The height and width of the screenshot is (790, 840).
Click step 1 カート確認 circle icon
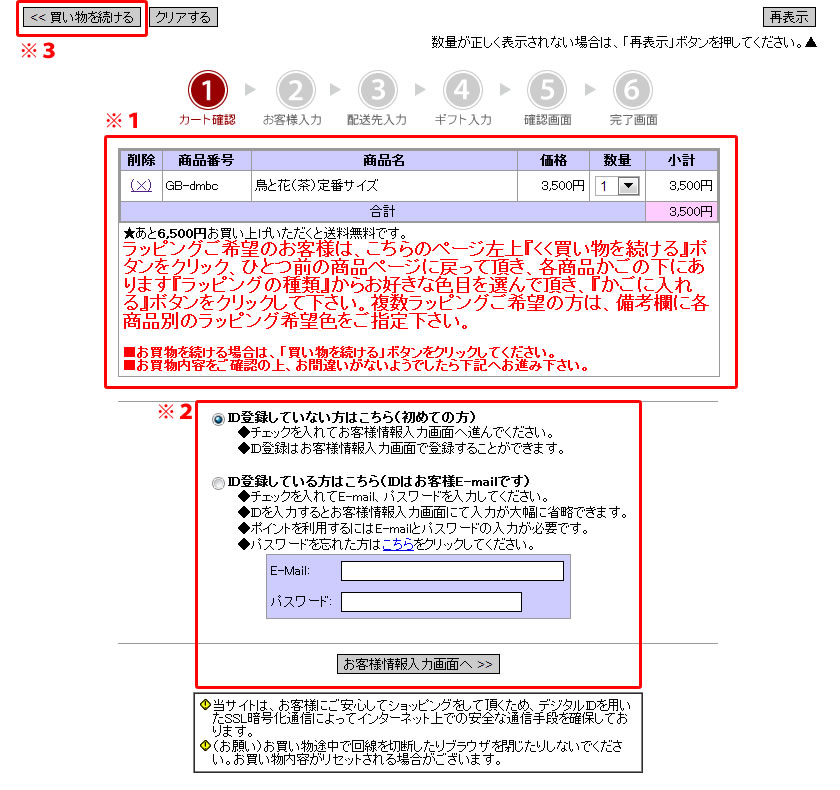click(207, 91)
